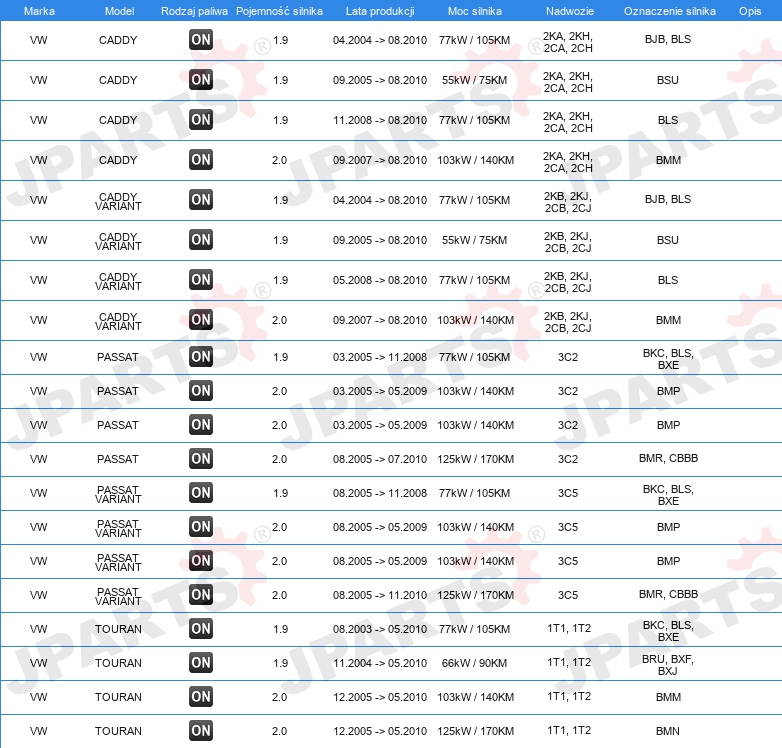Click the '66kW / 90KM' engine power cell
The height and width of the screenshot is (748, 782).
tap(474, 663)
